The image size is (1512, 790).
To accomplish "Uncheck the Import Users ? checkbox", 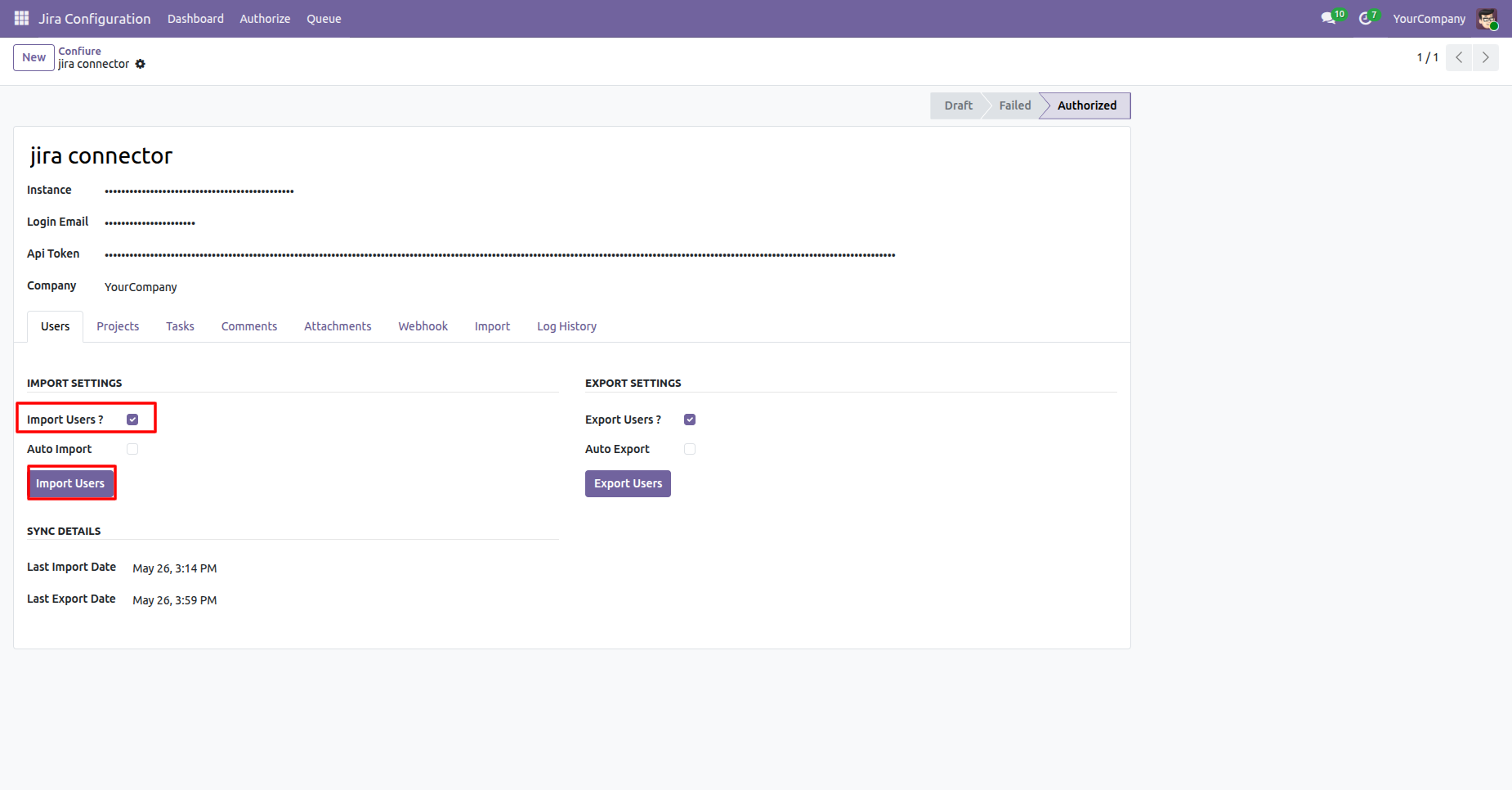I will point(132,420).
